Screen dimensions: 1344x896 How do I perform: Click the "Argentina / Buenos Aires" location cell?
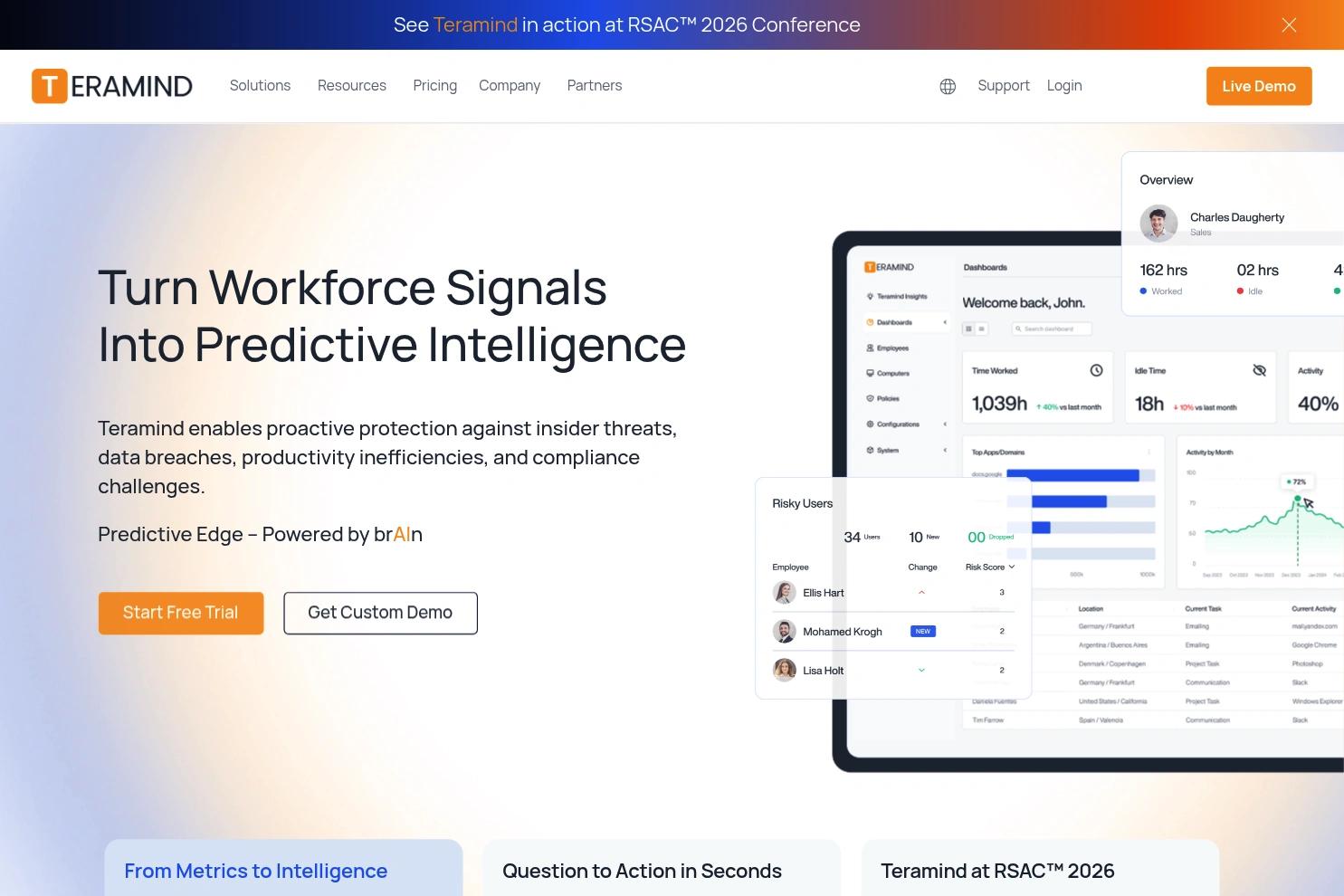tap(1113, 645)
